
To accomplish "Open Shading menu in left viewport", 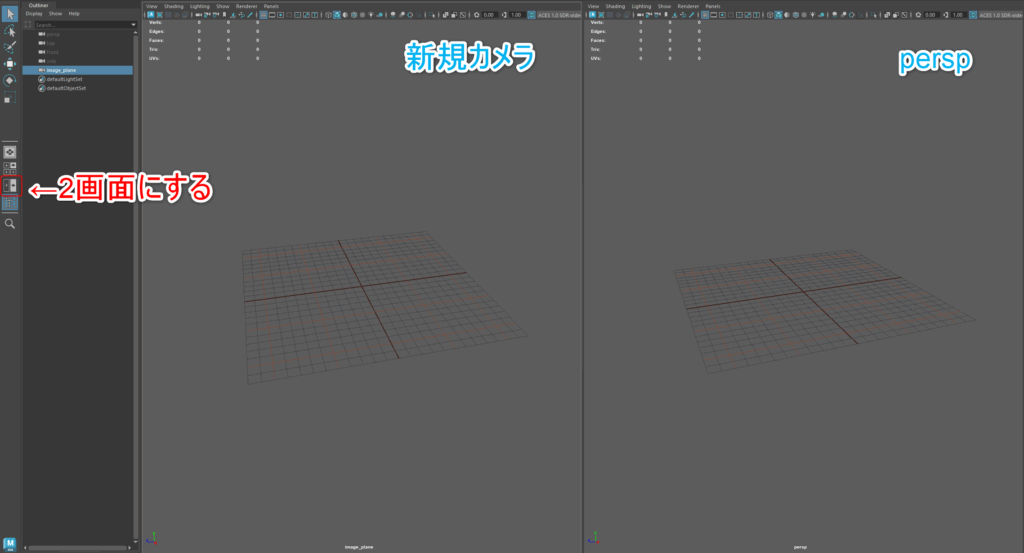I will pyautogui.click(x=174, y=6).
